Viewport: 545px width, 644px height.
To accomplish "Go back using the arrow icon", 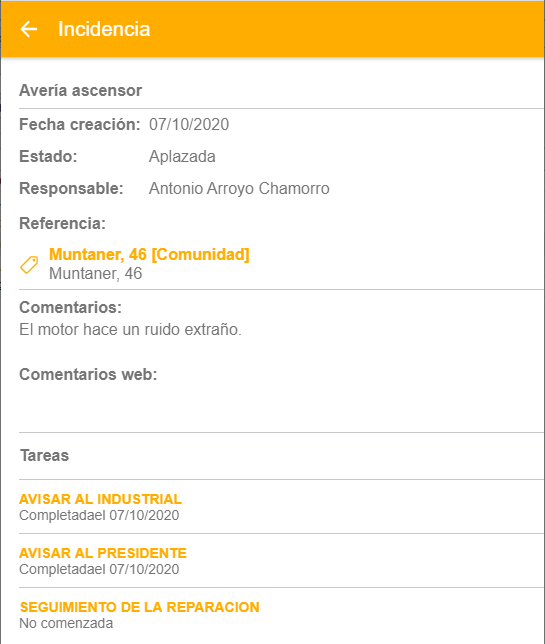I will 29,29.
